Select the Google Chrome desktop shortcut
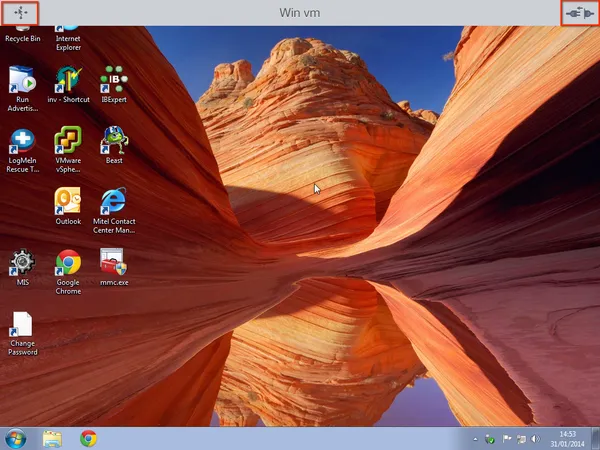The image size is (600, 450). pos(68,272)
